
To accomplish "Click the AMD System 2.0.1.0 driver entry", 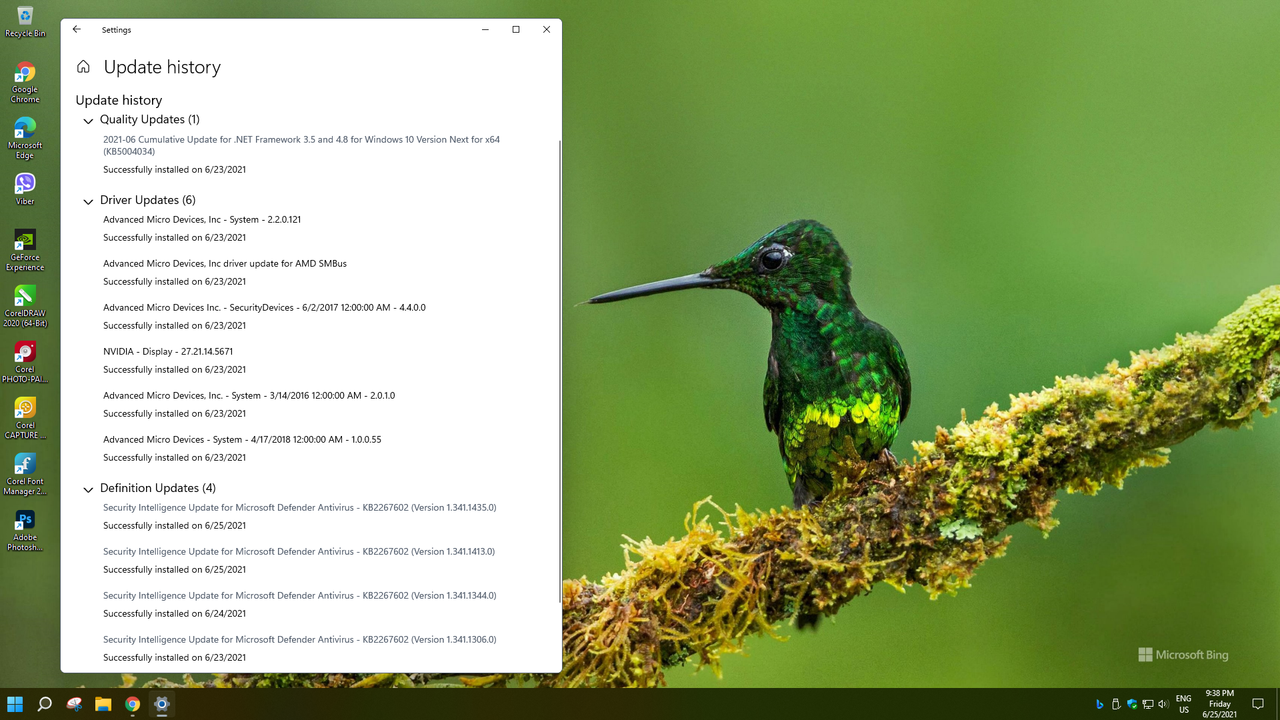I will tap(249, 395).
